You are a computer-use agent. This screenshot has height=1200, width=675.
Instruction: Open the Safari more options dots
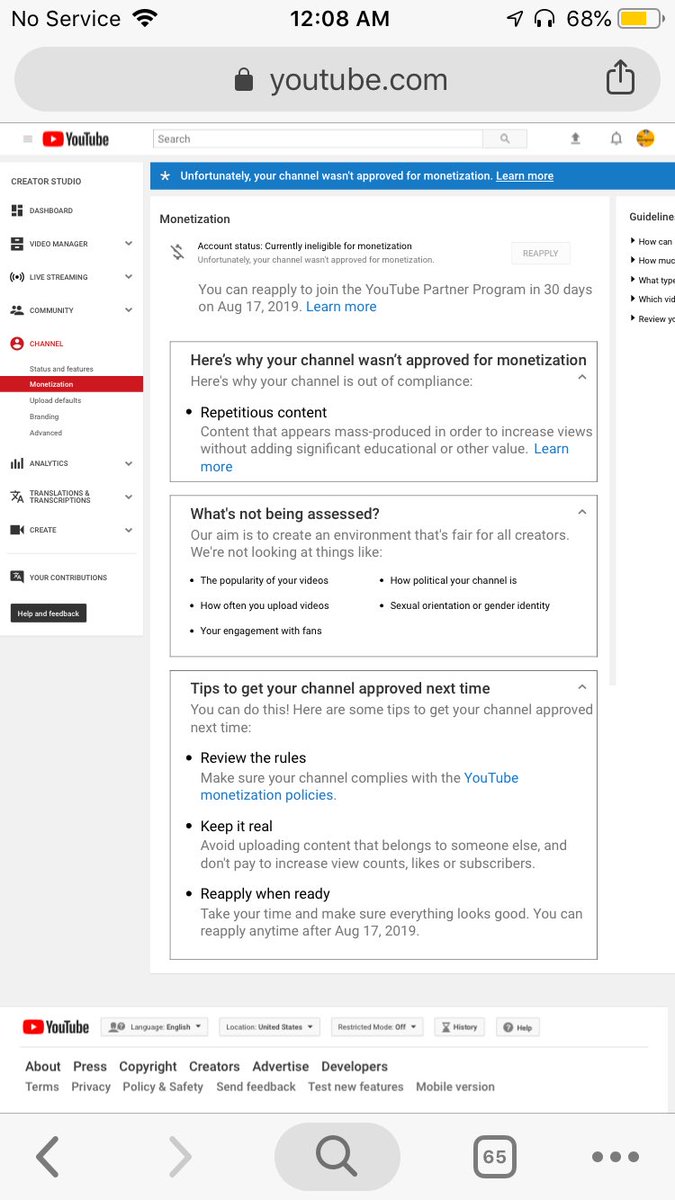[615, 1157]
